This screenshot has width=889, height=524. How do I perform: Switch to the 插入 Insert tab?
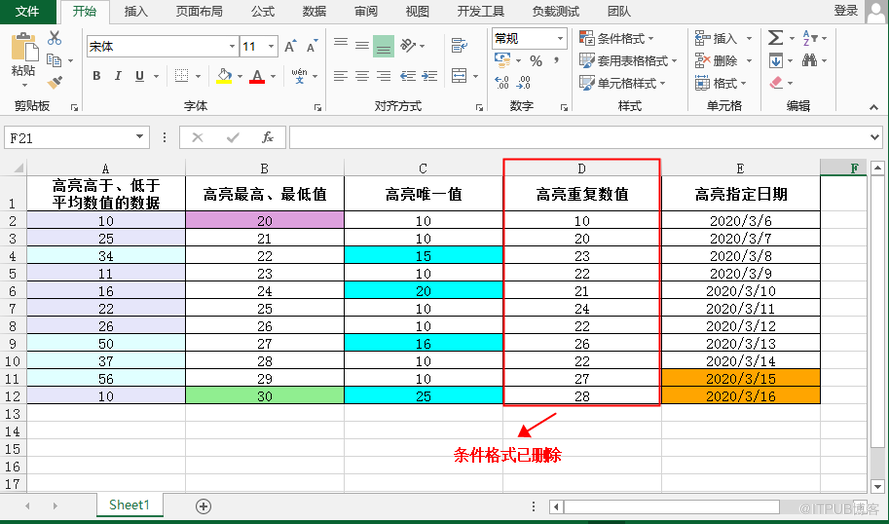click(136, 11)
